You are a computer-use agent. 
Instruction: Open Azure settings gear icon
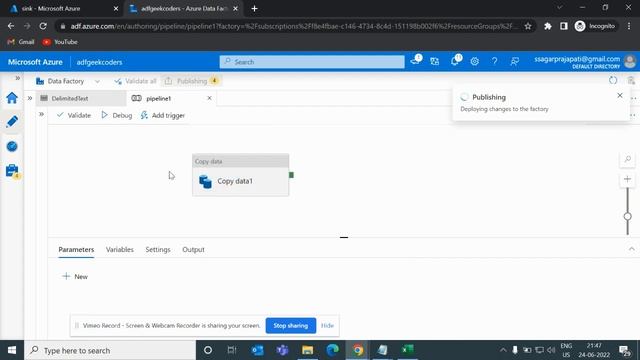pos(474,62)
